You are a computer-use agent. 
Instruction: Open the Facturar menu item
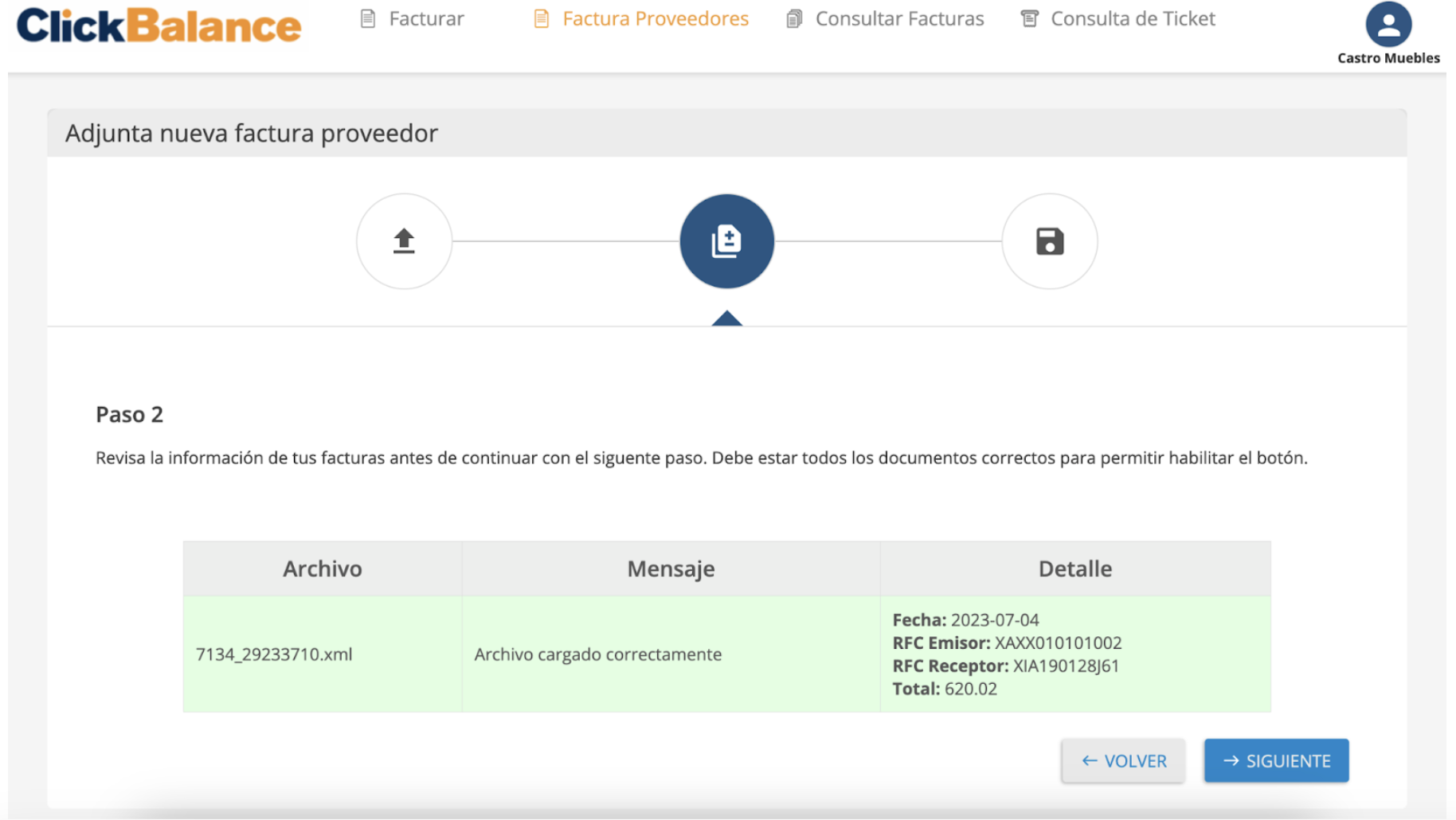click(425, 18)
